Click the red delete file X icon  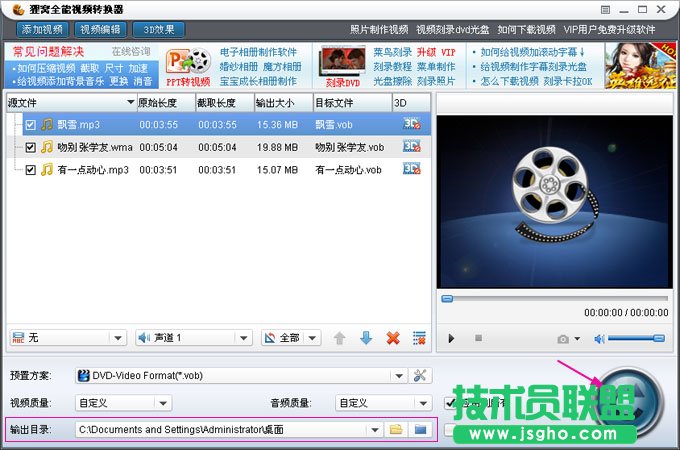tap(393, 338)
